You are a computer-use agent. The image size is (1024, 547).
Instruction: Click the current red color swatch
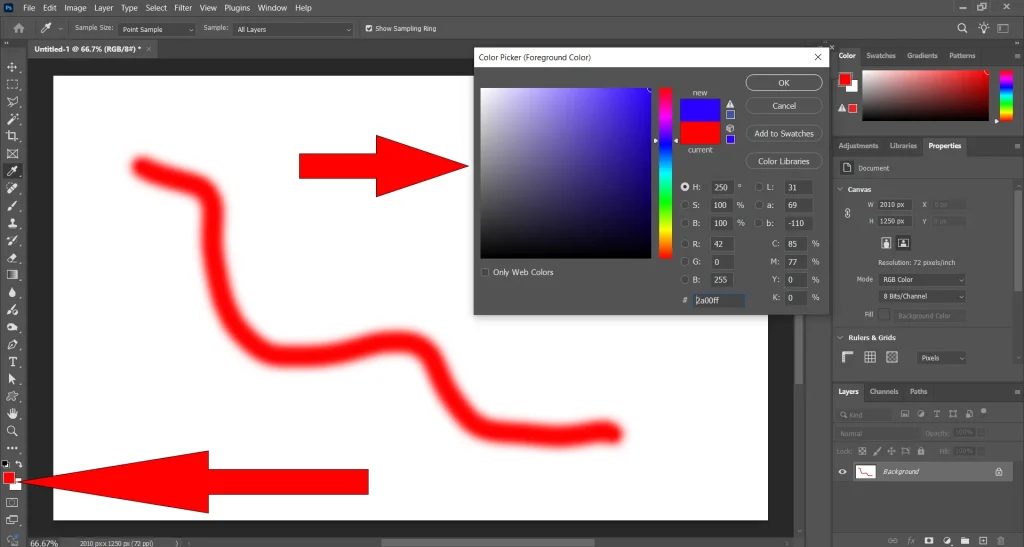pos(700,133)
